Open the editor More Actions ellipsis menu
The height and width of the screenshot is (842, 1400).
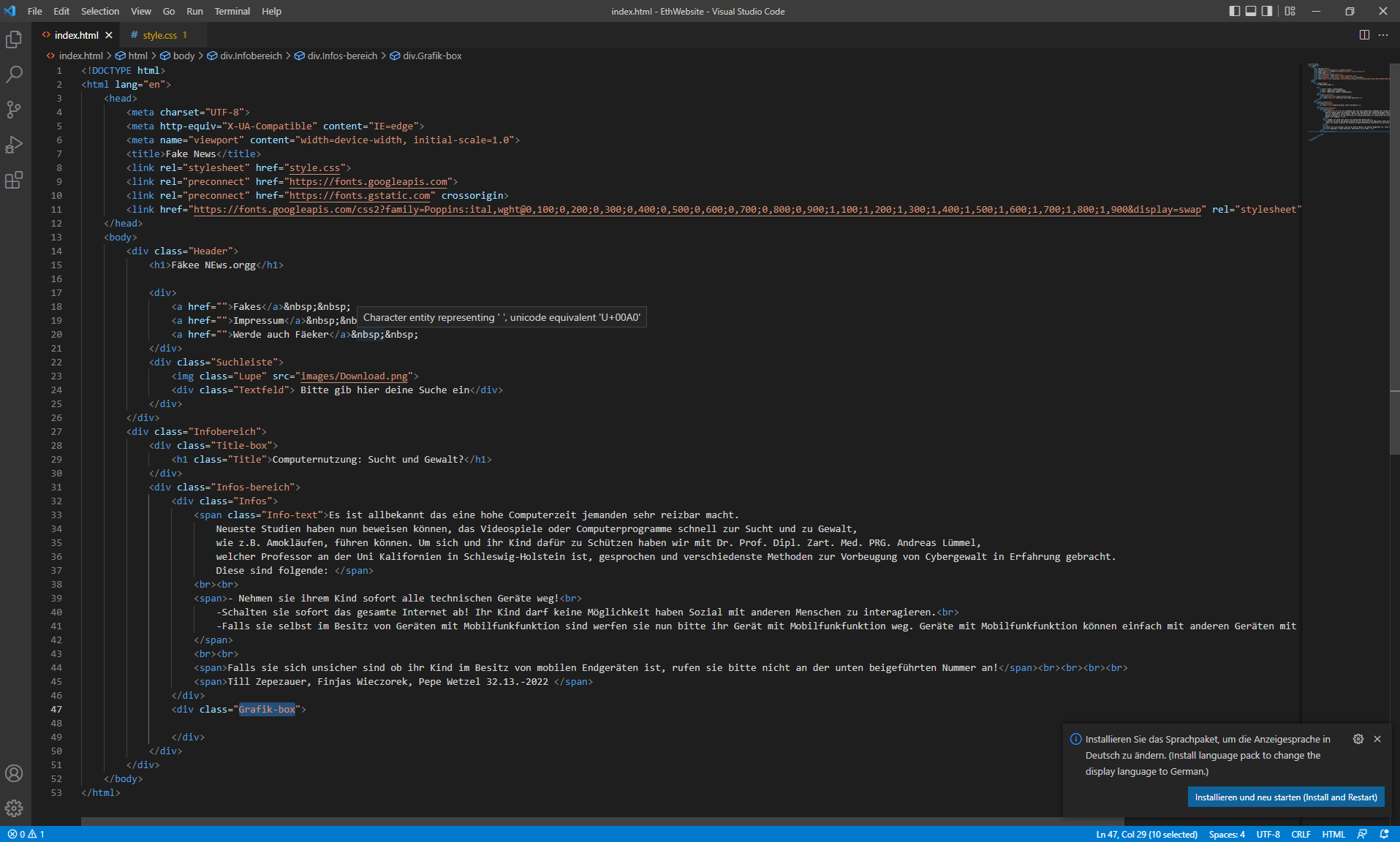[x=1383, y=35]
